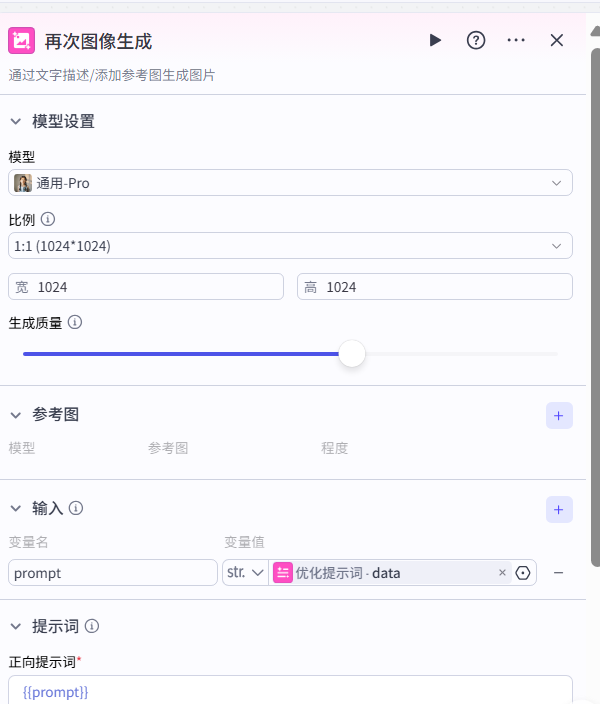Run the node with the play icon
Viewport: 600px width, 704px height.
click(x=435, y=40)
